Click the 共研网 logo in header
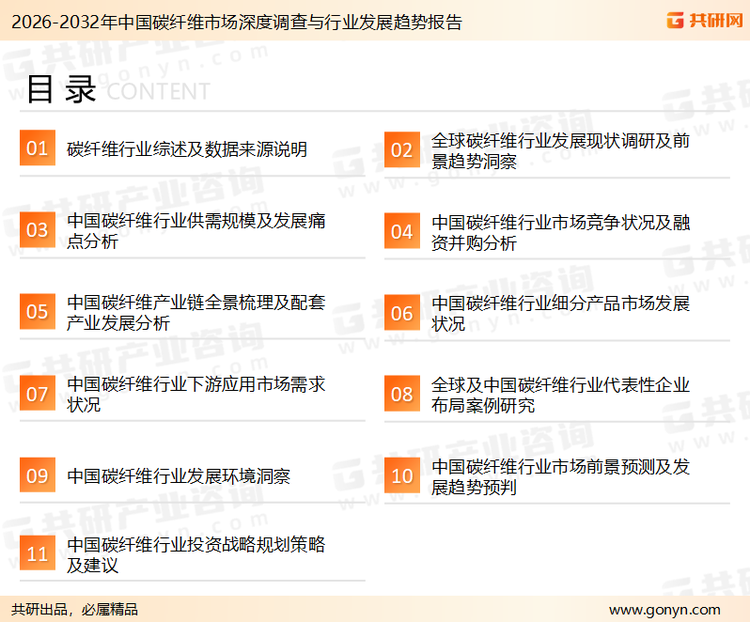This screenshot has height=622, width=750. (x=705, y=20)
